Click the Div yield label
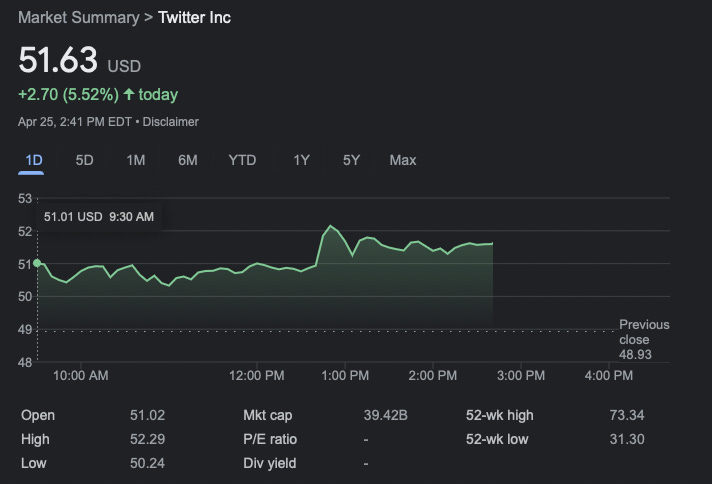 click(270, 464)
